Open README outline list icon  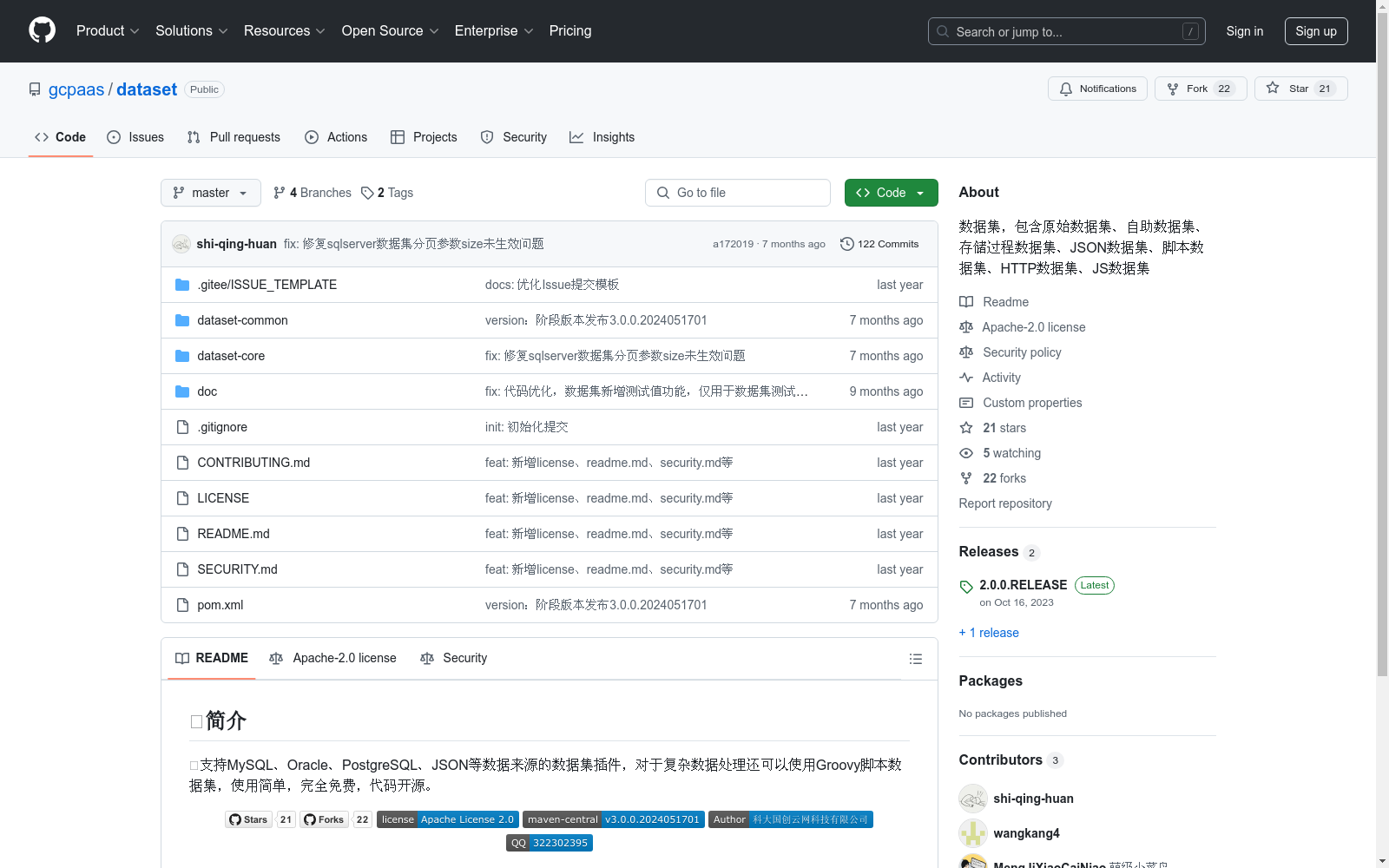click(915, 659)
